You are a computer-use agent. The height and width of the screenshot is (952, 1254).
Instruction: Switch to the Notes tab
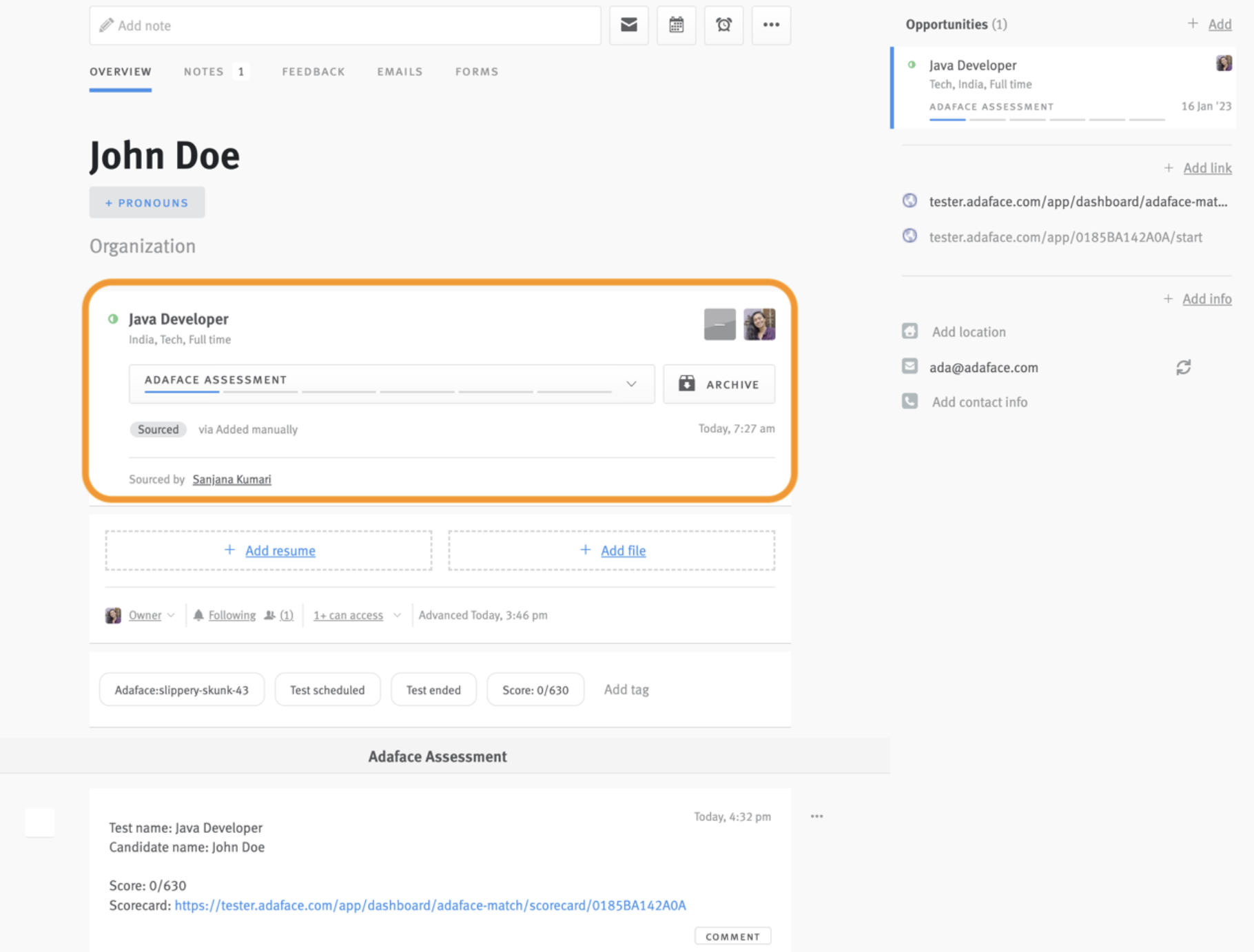pos(203,71)
